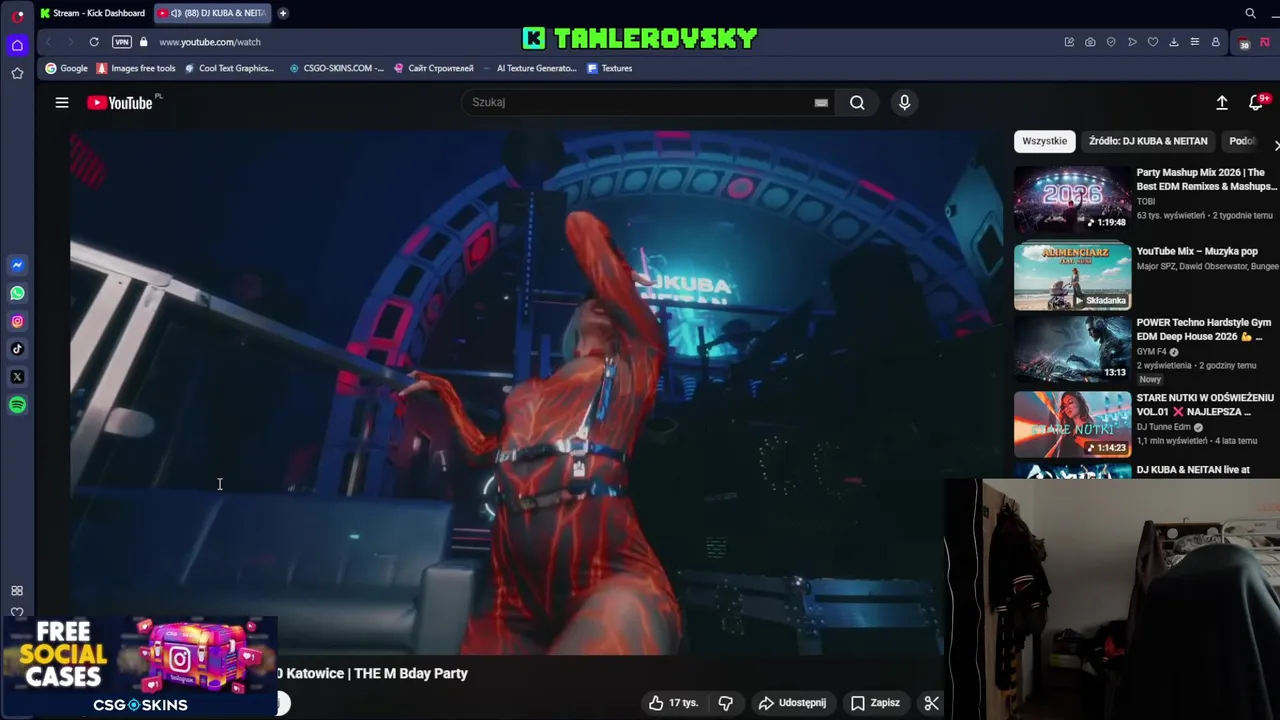Click the Zapisz save button
Screen dimensions: 1280x720
click(x=875, y=703)
